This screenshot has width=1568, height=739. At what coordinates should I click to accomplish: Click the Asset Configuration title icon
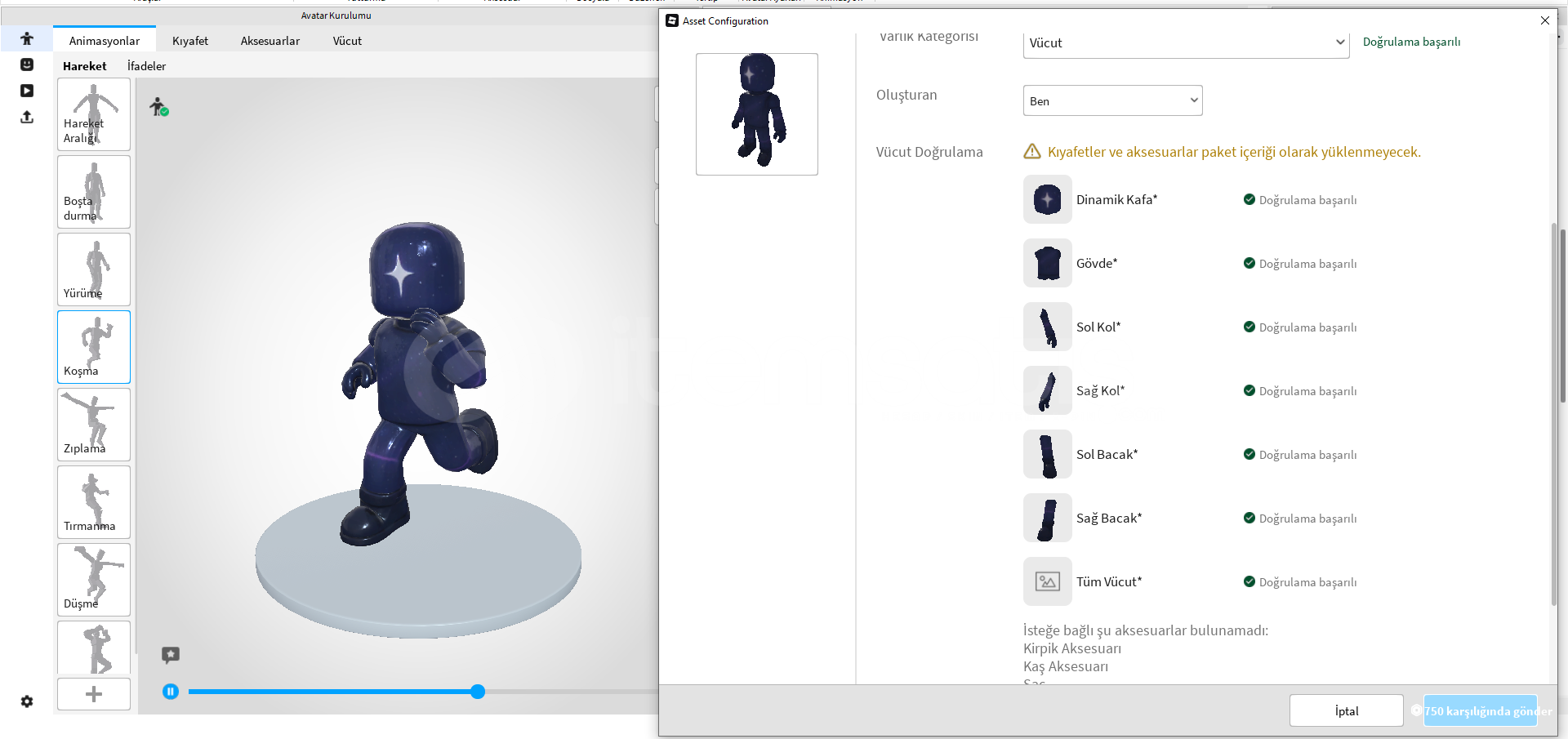(x=672, y=20)
